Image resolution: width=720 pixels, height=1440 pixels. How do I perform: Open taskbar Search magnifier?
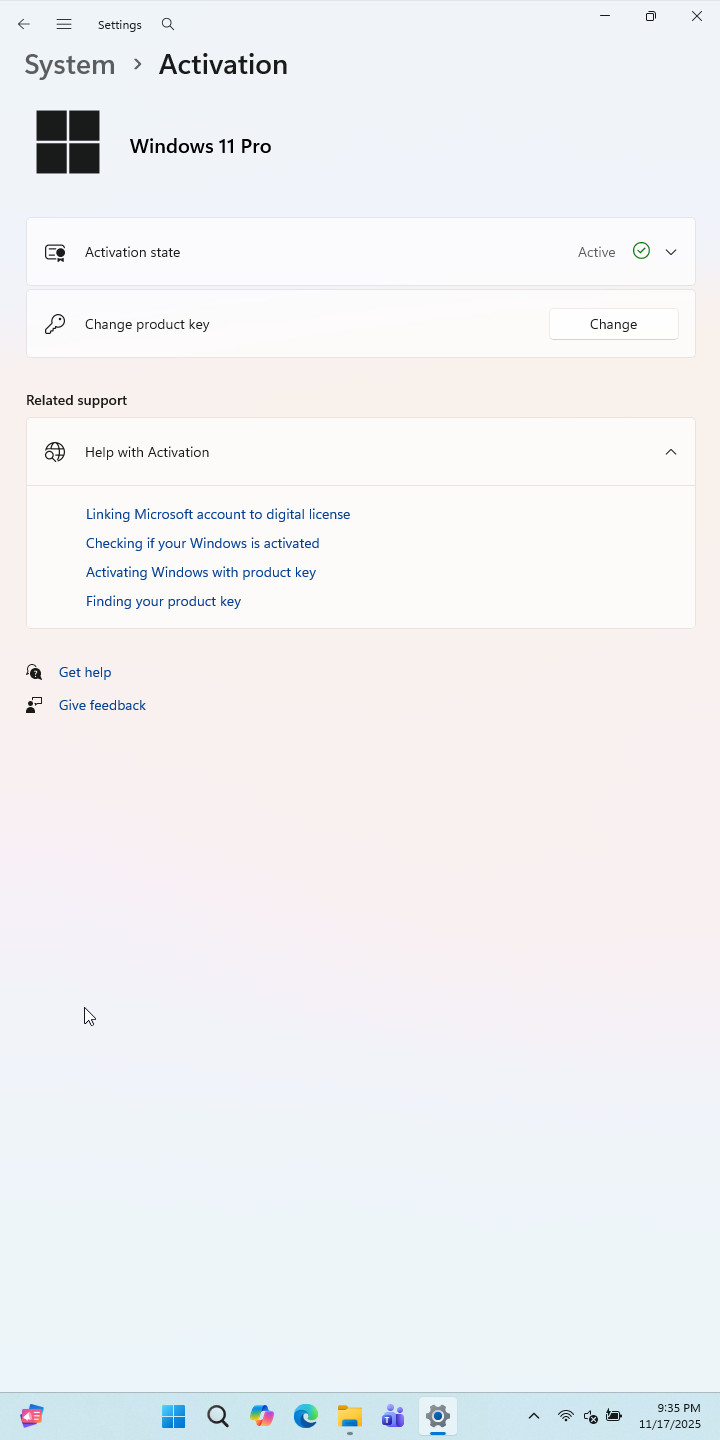pos(218,1416)
